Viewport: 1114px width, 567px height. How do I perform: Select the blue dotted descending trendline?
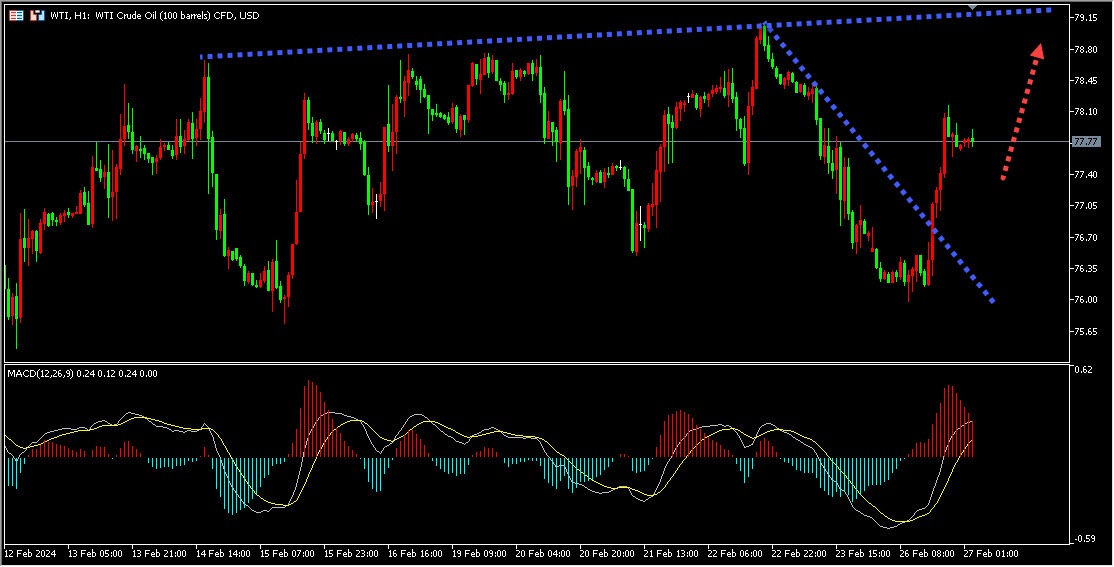(x=880, y=163)
